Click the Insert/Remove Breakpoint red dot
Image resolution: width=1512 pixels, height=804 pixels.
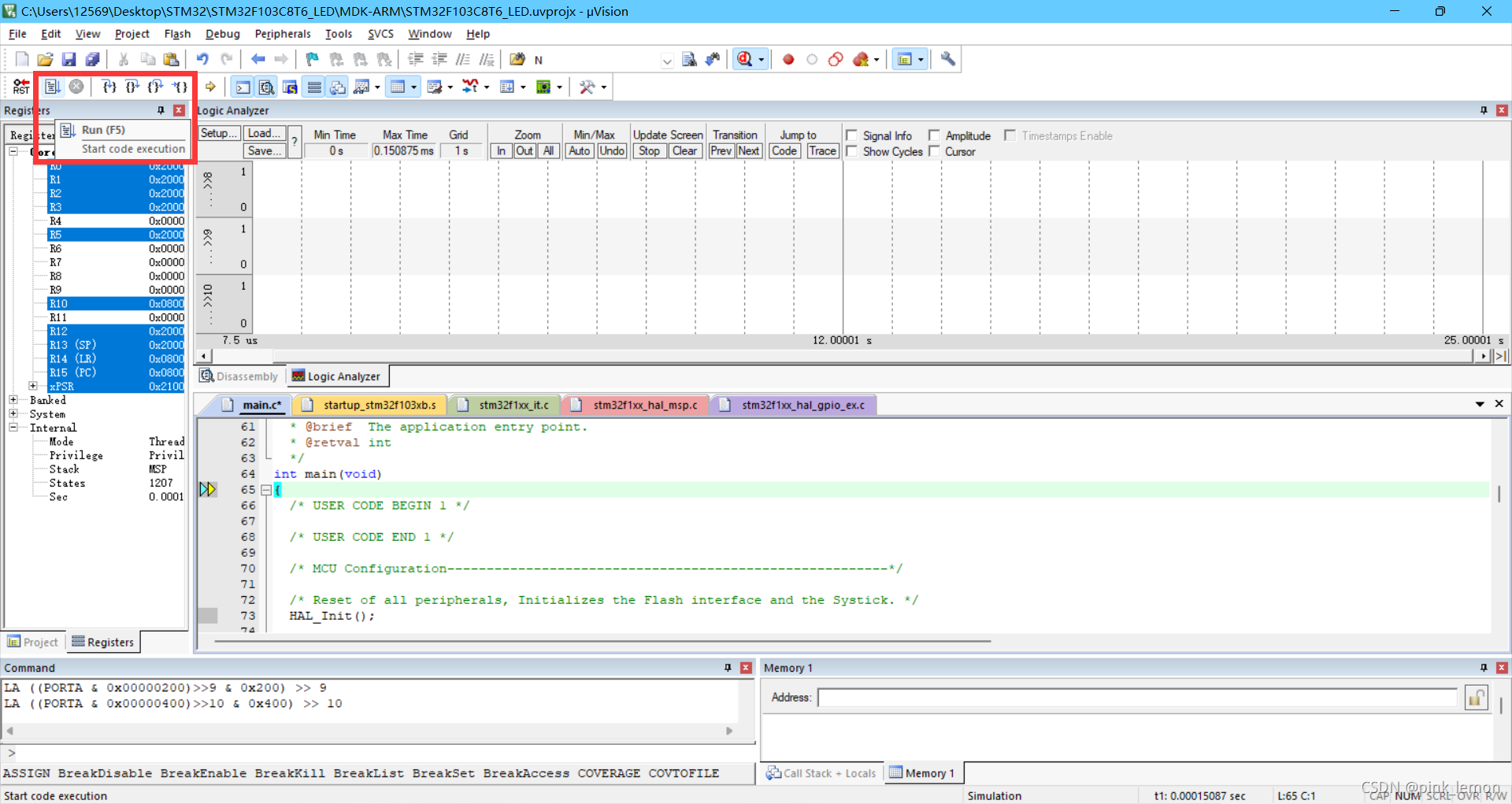788,59
